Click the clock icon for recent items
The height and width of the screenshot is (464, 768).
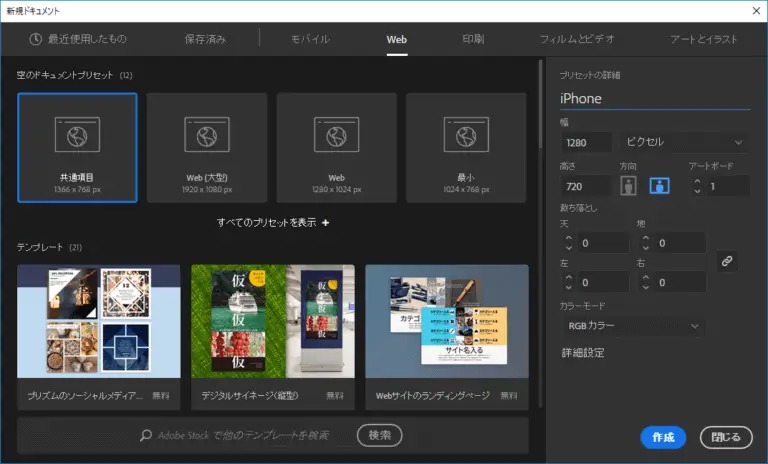(36, 39)
